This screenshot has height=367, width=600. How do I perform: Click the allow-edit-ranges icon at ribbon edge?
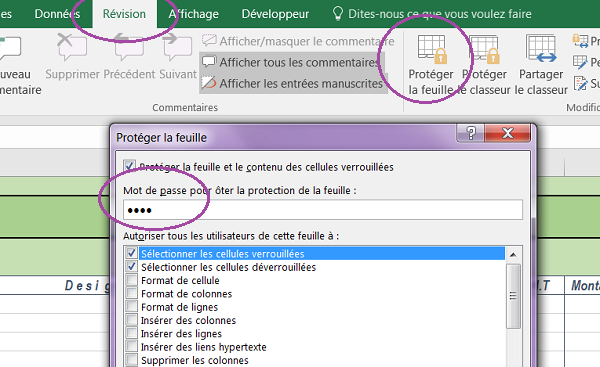580,62
